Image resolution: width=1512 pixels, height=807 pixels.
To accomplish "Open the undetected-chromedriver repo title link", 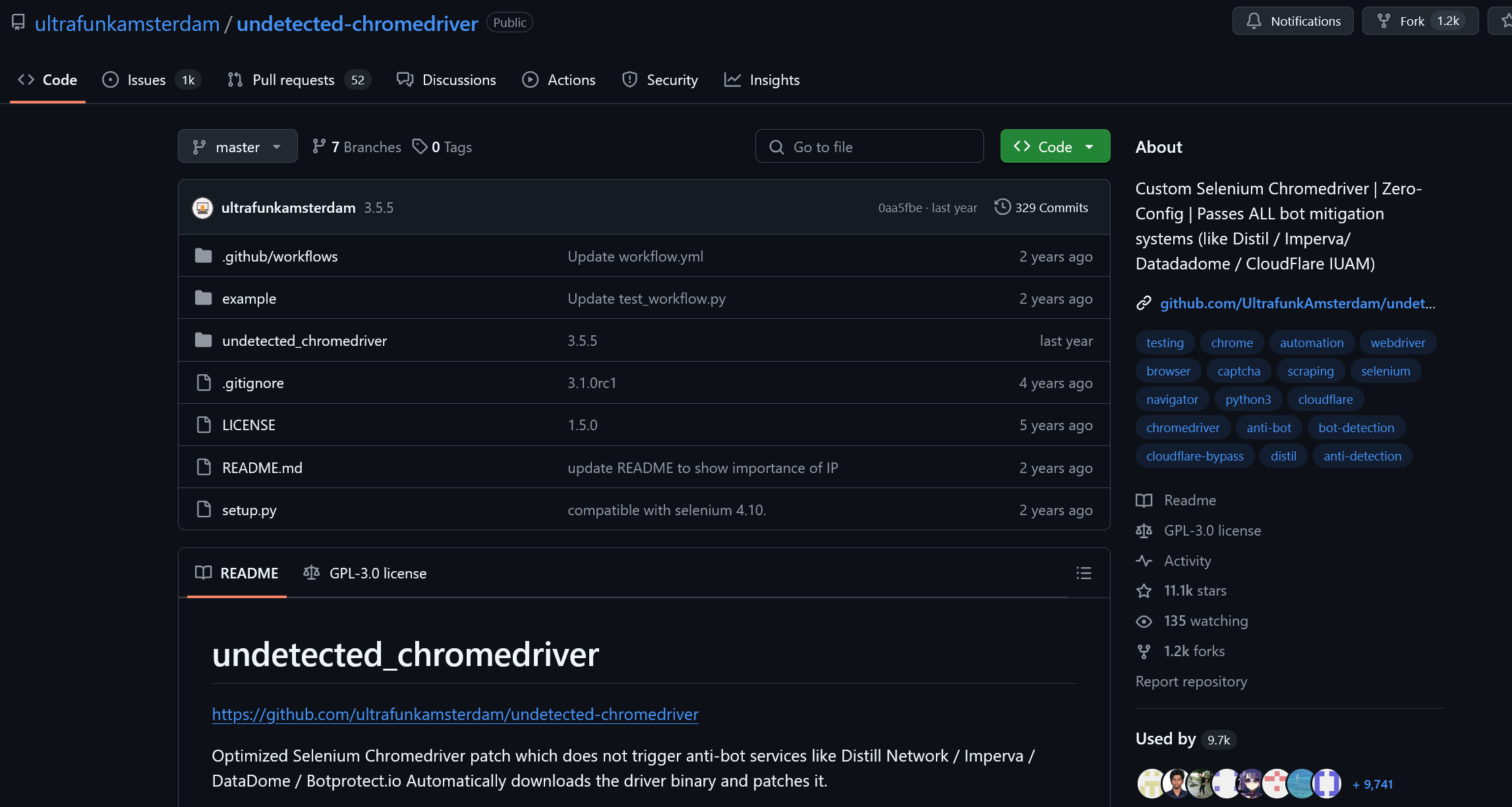I will (357, 24).
